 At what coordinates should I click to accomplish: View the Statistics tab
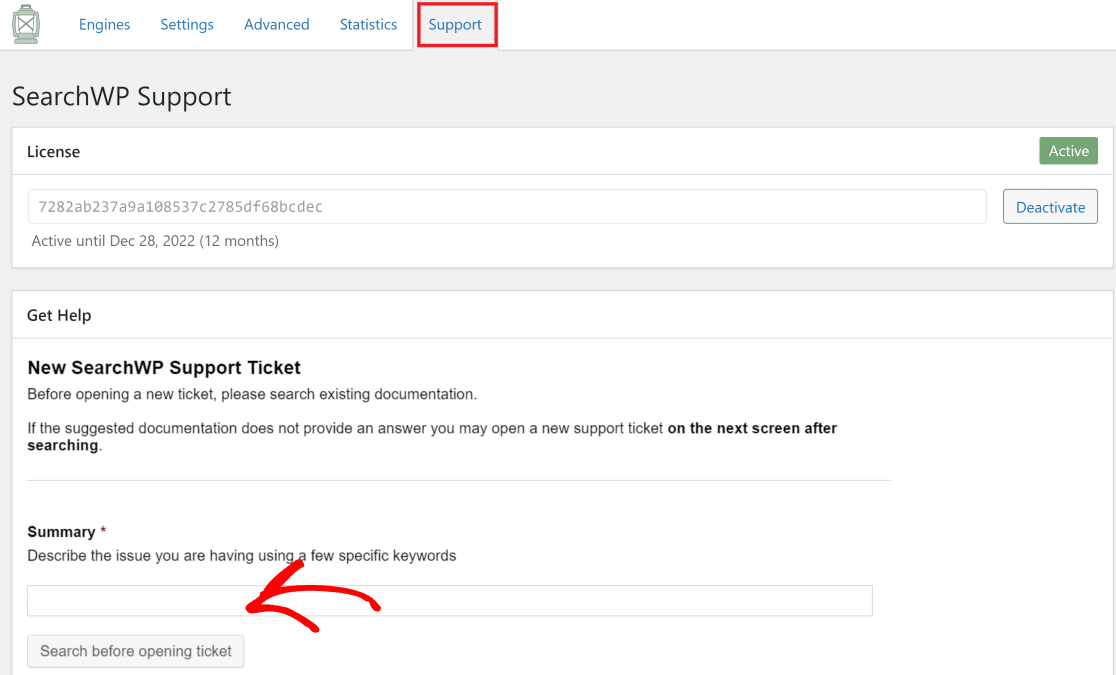[368, 24]
